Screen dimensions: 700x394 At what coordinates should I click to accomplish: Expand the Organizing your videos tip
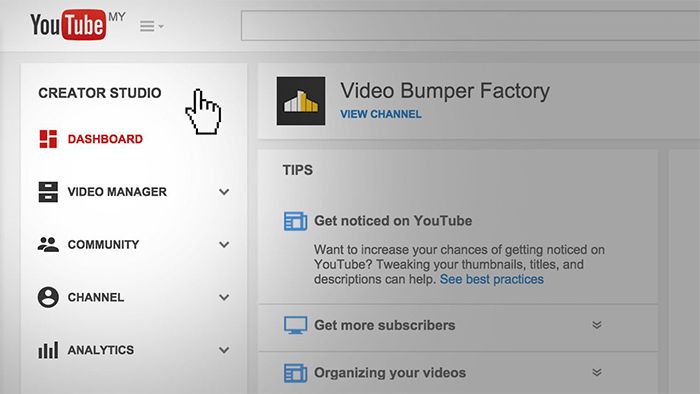(x=597, y=372)
